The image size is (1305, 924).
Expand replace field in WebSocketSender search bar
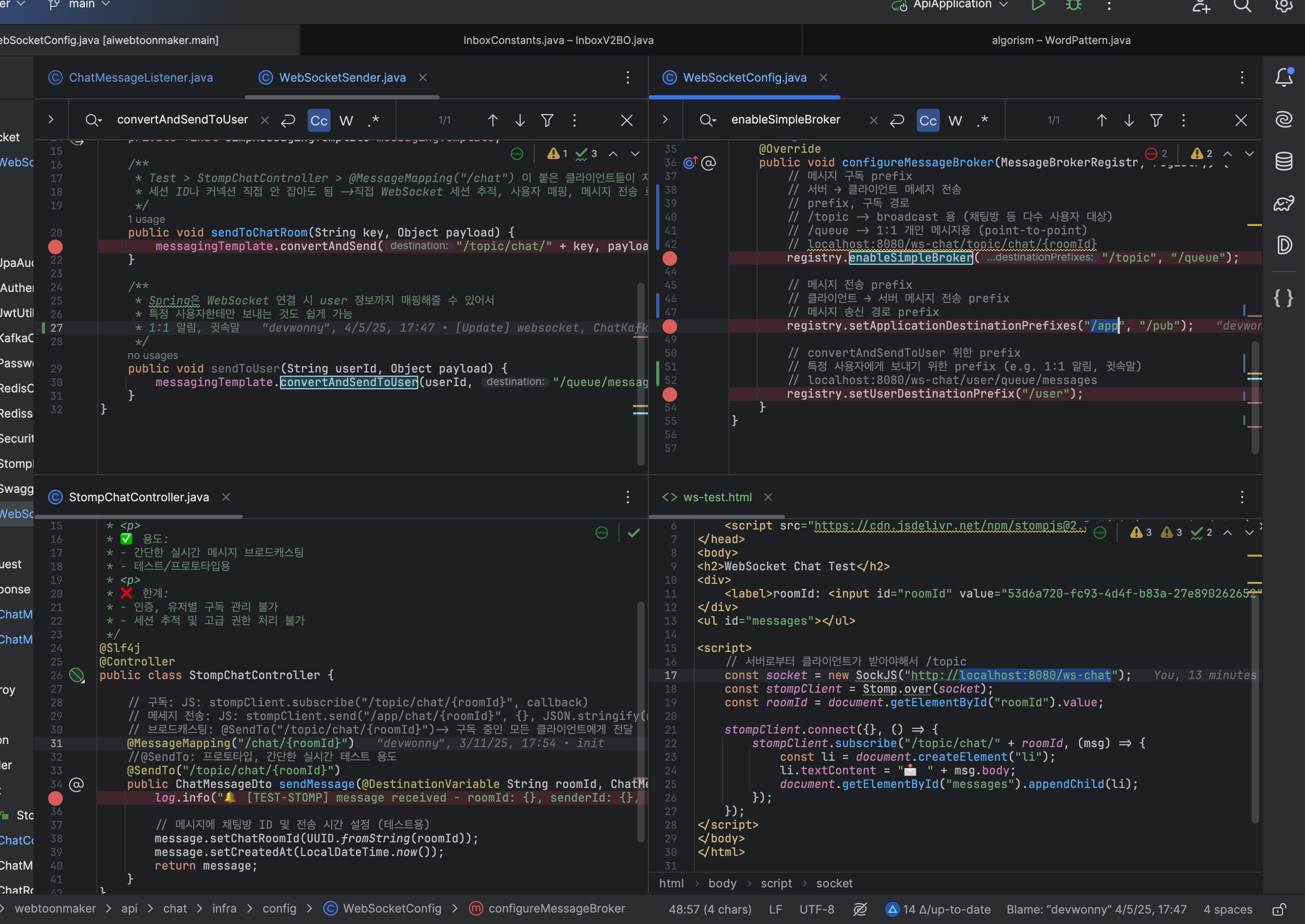coord(51,119)
